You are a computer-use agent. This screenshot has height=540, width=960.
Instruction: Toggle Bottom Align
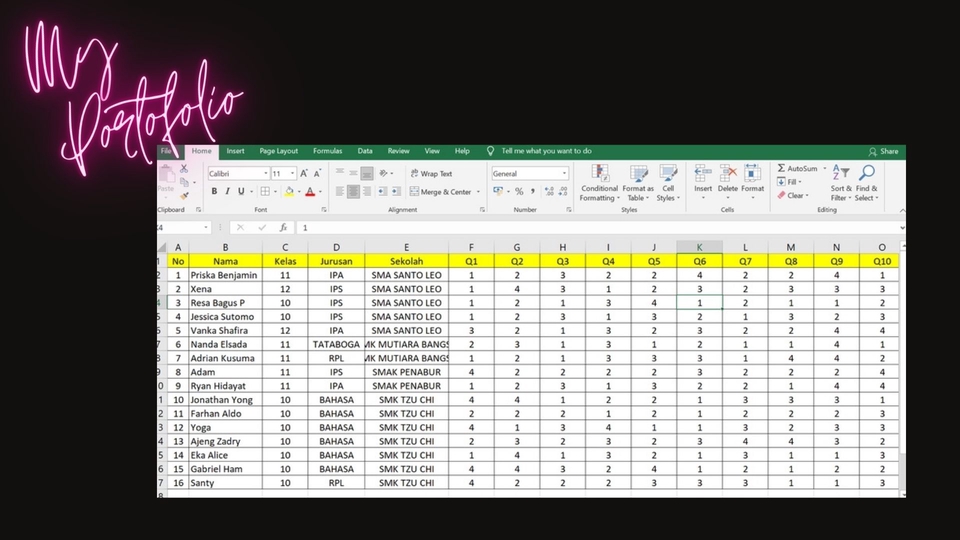tap(367, 173)
